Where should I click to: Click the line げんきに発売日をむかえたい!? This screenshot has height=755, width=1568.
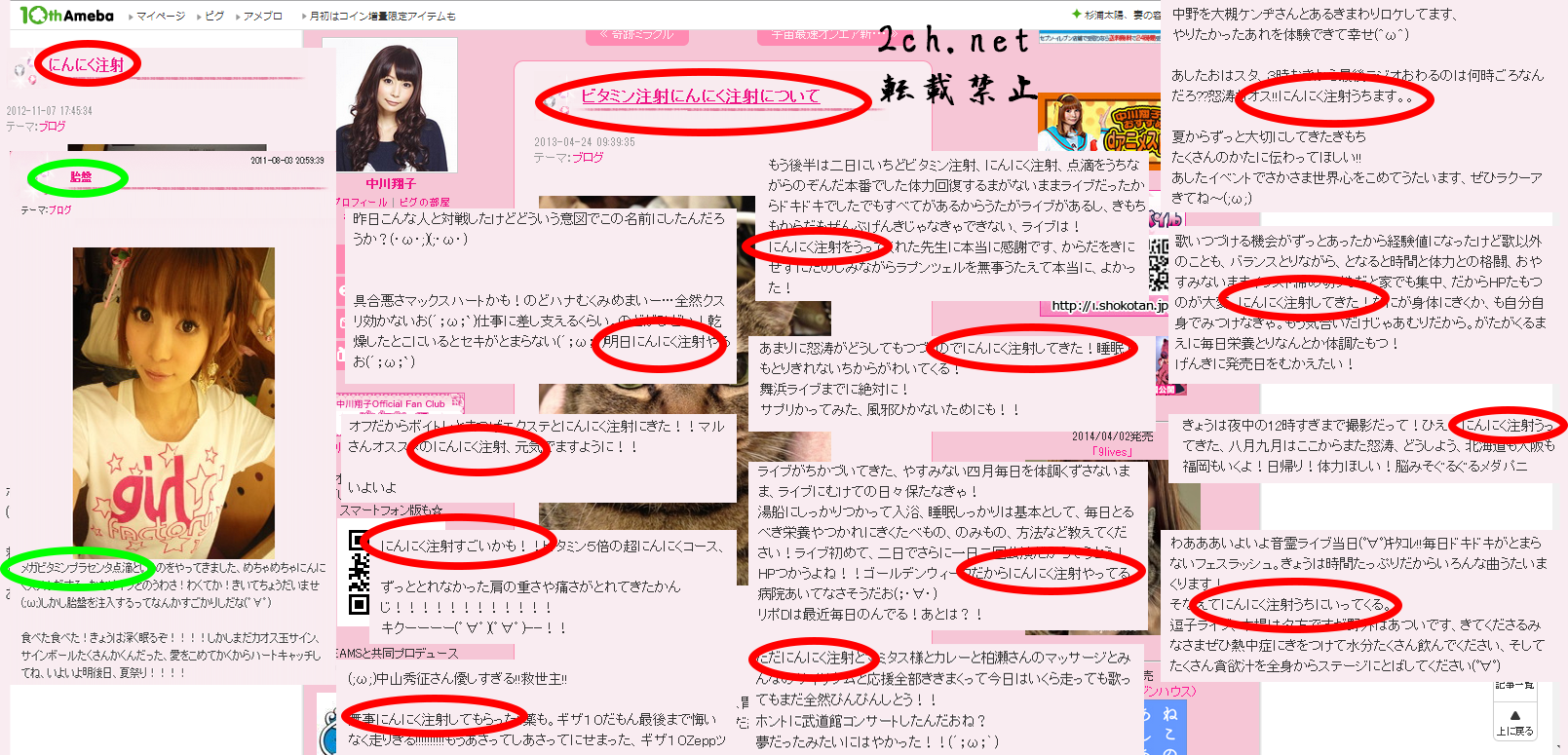coord(1264,363)
